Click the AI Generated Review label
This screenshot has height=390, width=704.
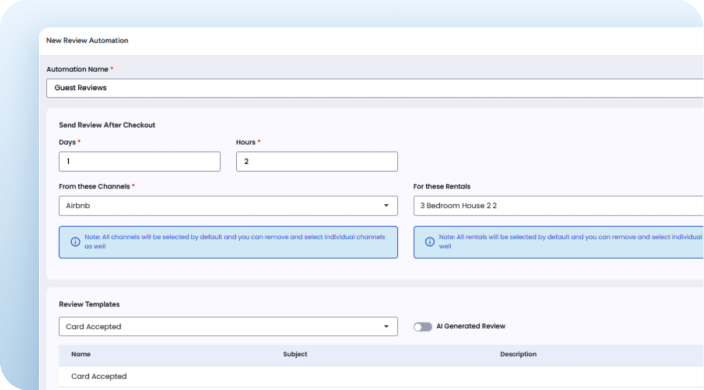(x=471, y=326)
